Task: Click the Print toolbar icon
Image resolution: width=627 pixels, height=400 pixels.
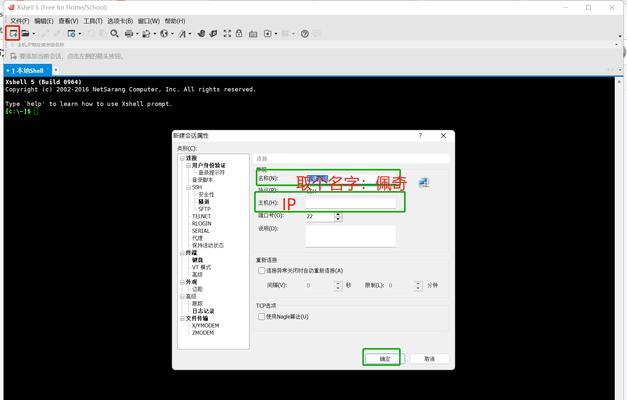Action: point(129,34)
